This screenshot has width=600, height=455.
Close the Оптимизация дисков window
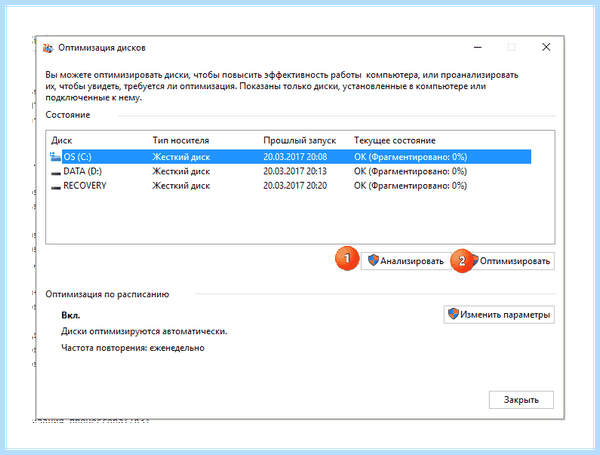click(x=546, y=47)
